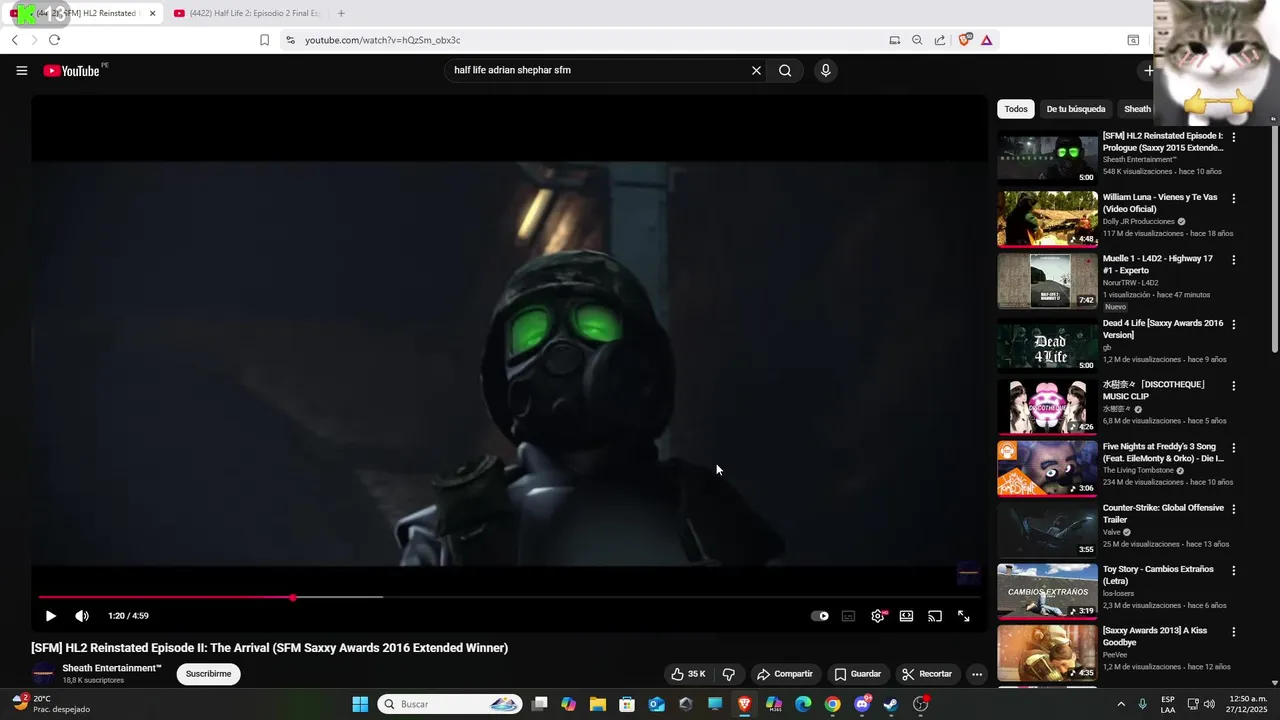The height and width of the screenshot is (720, 1280).
Task: Cast video to a TV
Action: 935,616
